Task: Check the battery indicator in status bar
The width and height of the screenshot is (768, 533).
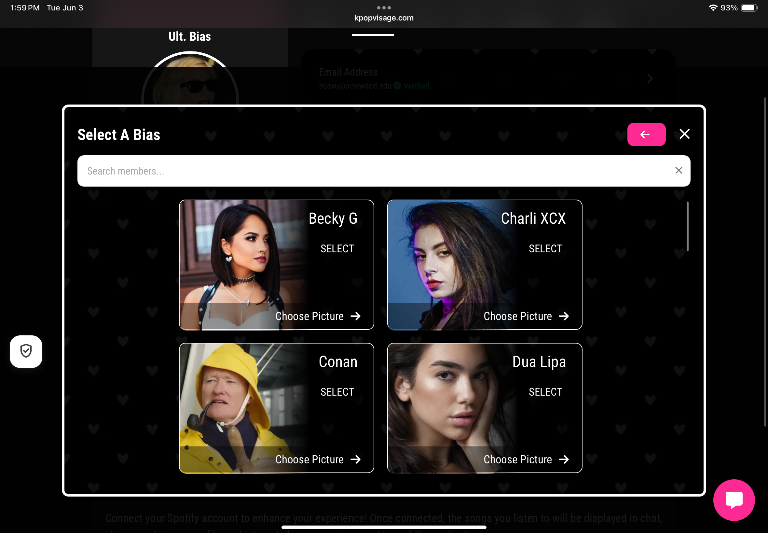Action: click(749, 8)
